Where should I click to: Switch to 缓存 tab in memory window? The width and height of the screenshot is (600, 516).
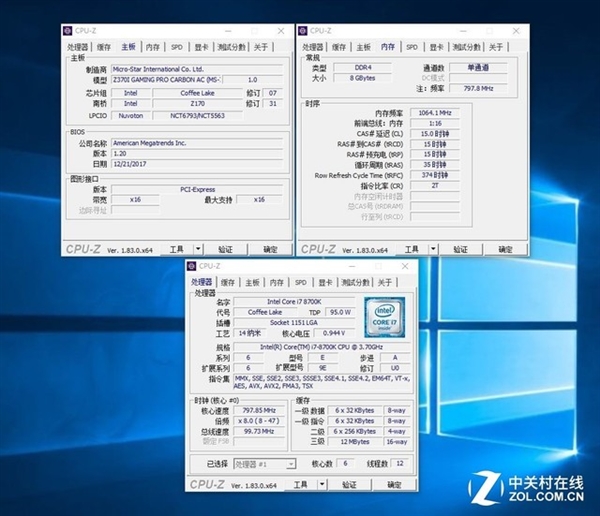point(339,47)
